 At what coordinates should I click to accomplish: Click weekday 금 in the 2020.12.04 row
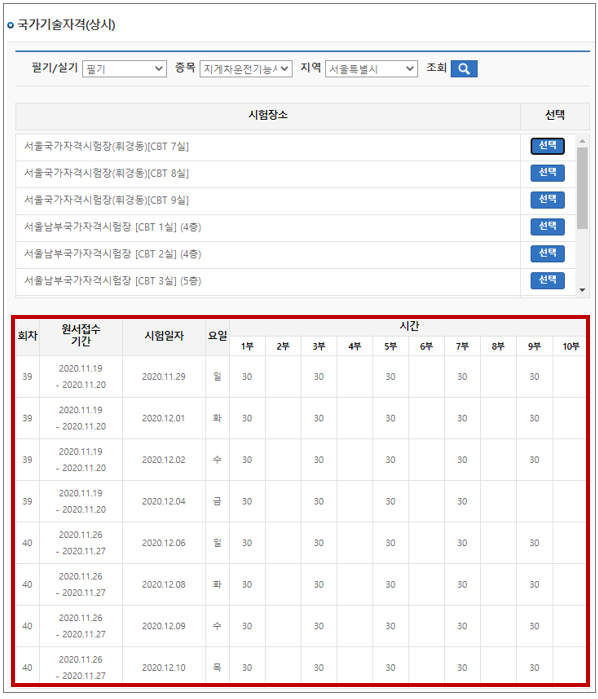[x=217, y=502]
